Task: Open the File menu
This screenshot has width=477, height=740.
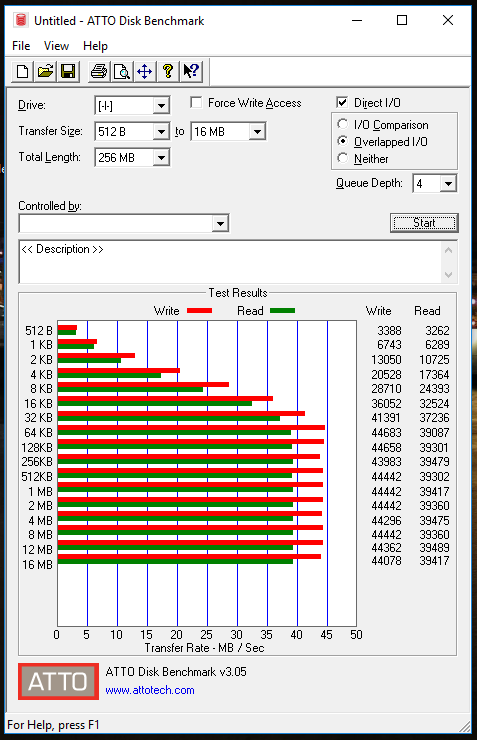Action: [x=21, y=46]
